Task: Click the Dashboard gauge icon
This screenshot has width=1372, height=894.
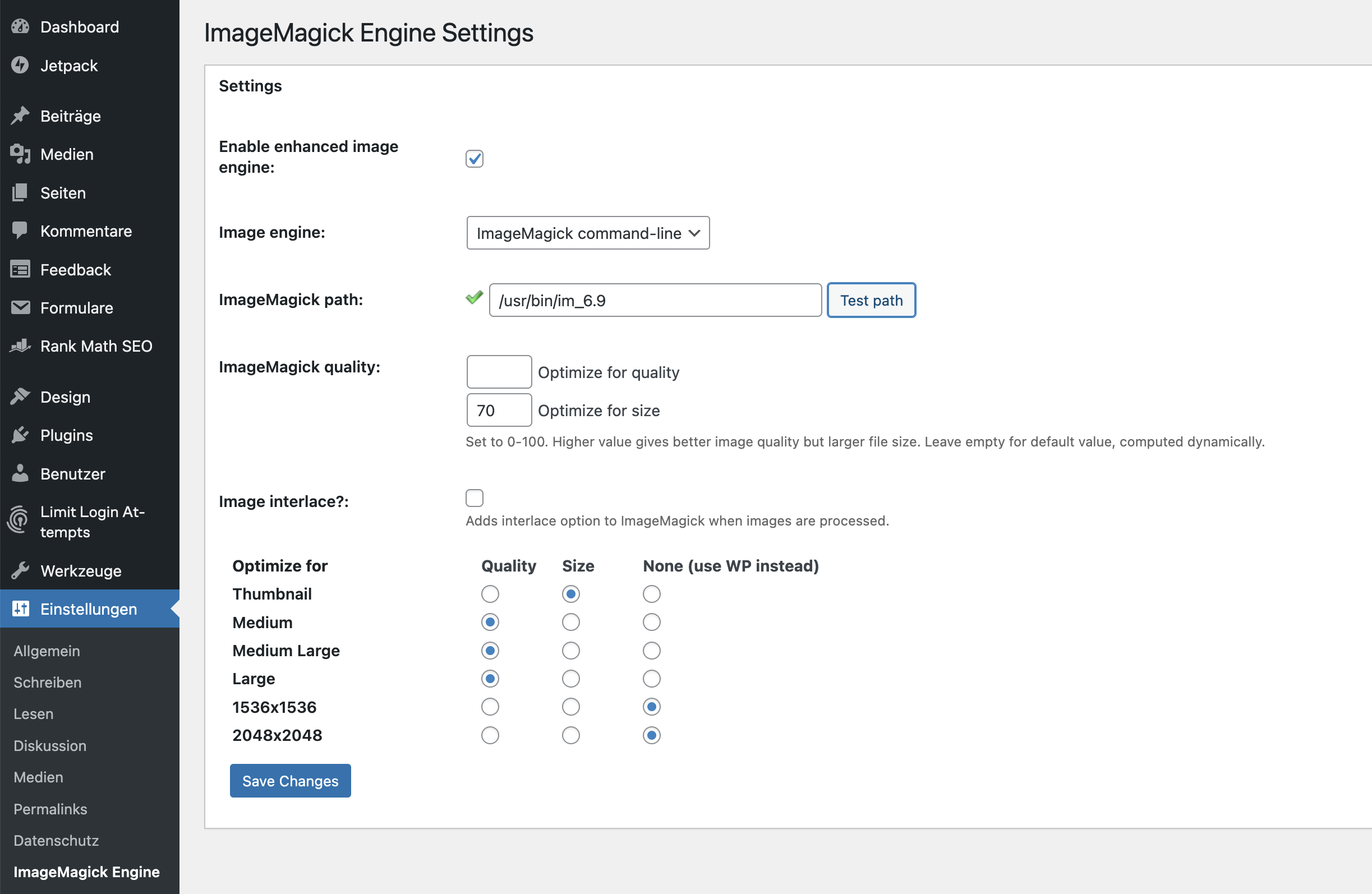Action: (20, 26)
